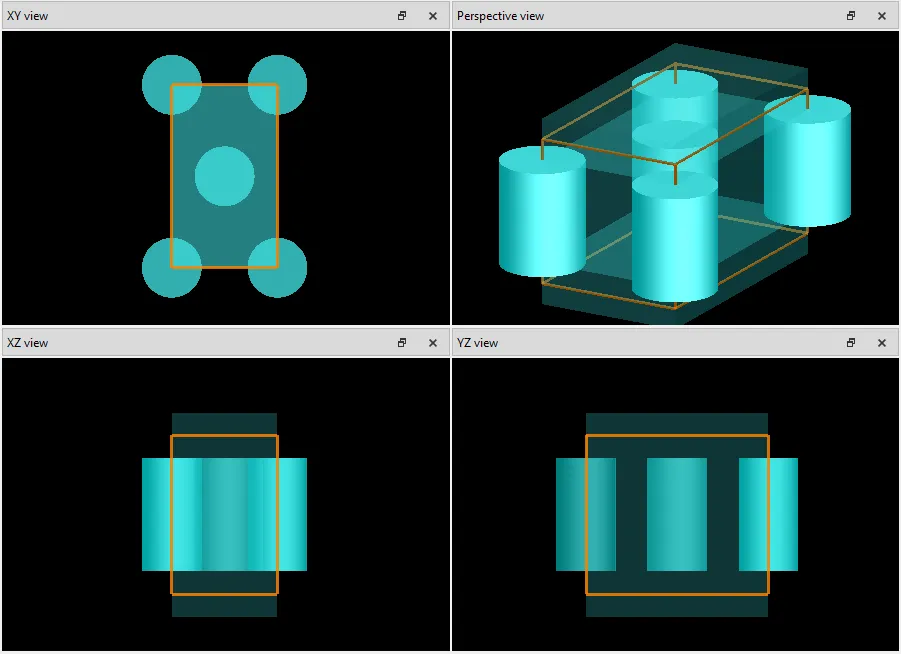Close the XZ view panel
This screenshot has height=654, width=901.
point(432,343)
